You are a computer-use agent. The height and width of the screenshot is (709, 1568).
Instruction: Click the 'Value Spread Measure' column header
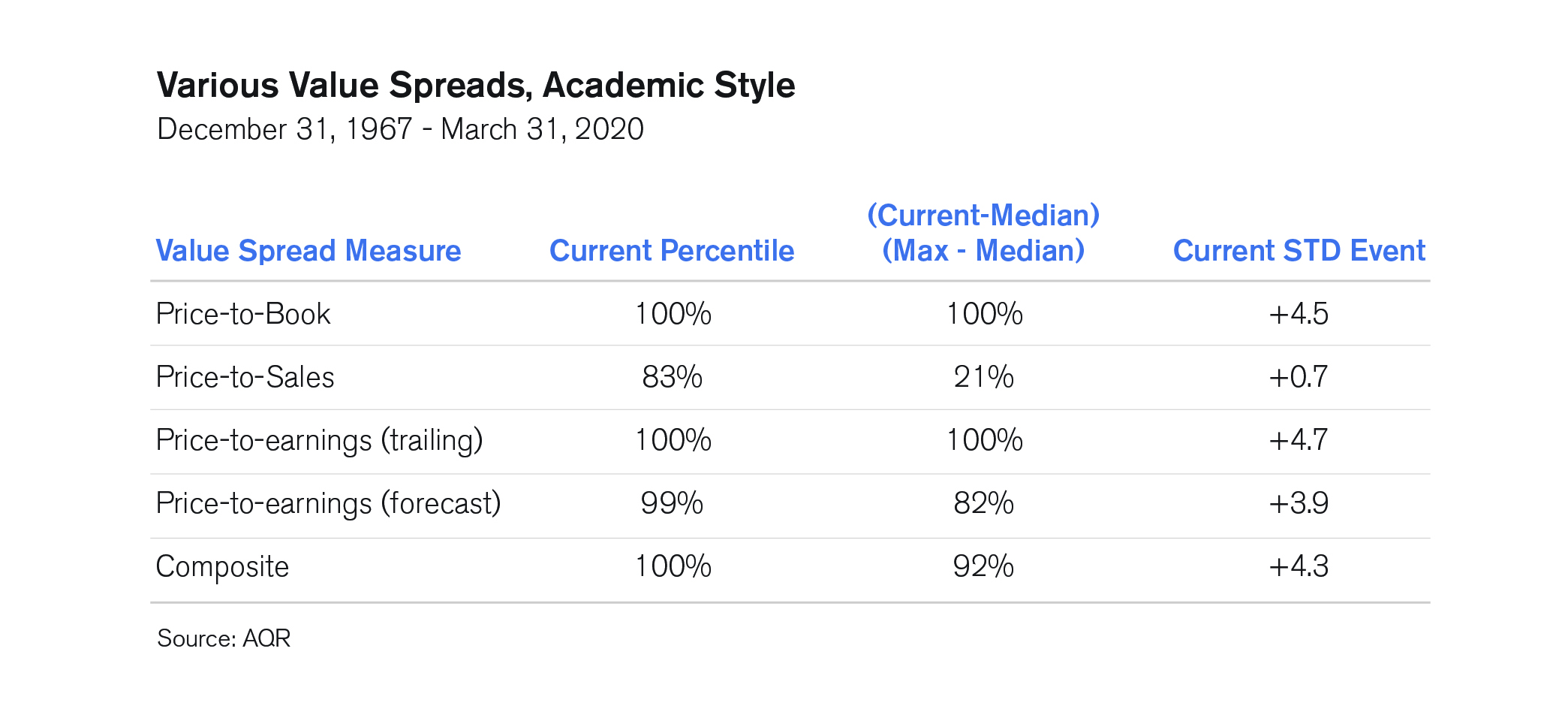[308, 251]
